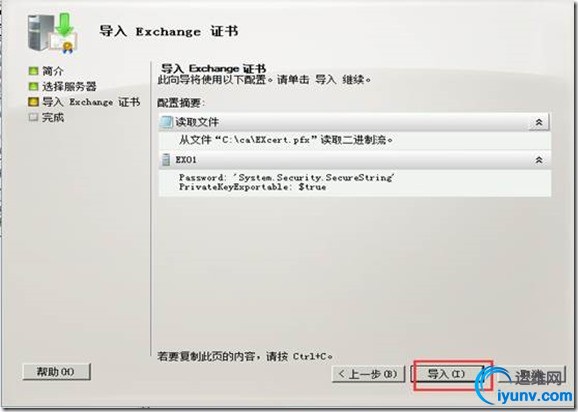This screenshot has height=412, width=578.
Task: Click the 读取文件 section header bar
Action: pos(355,122)
